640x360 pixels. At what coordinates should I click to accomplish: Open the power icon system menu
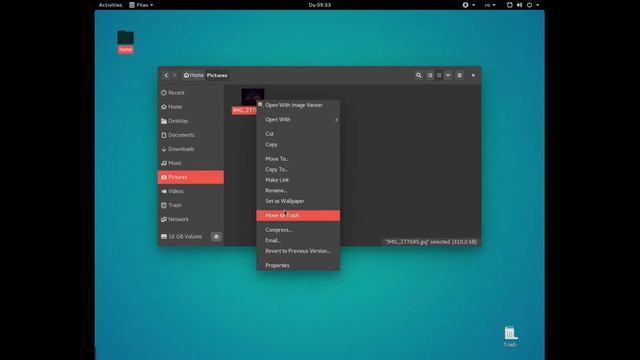(530, 5)
